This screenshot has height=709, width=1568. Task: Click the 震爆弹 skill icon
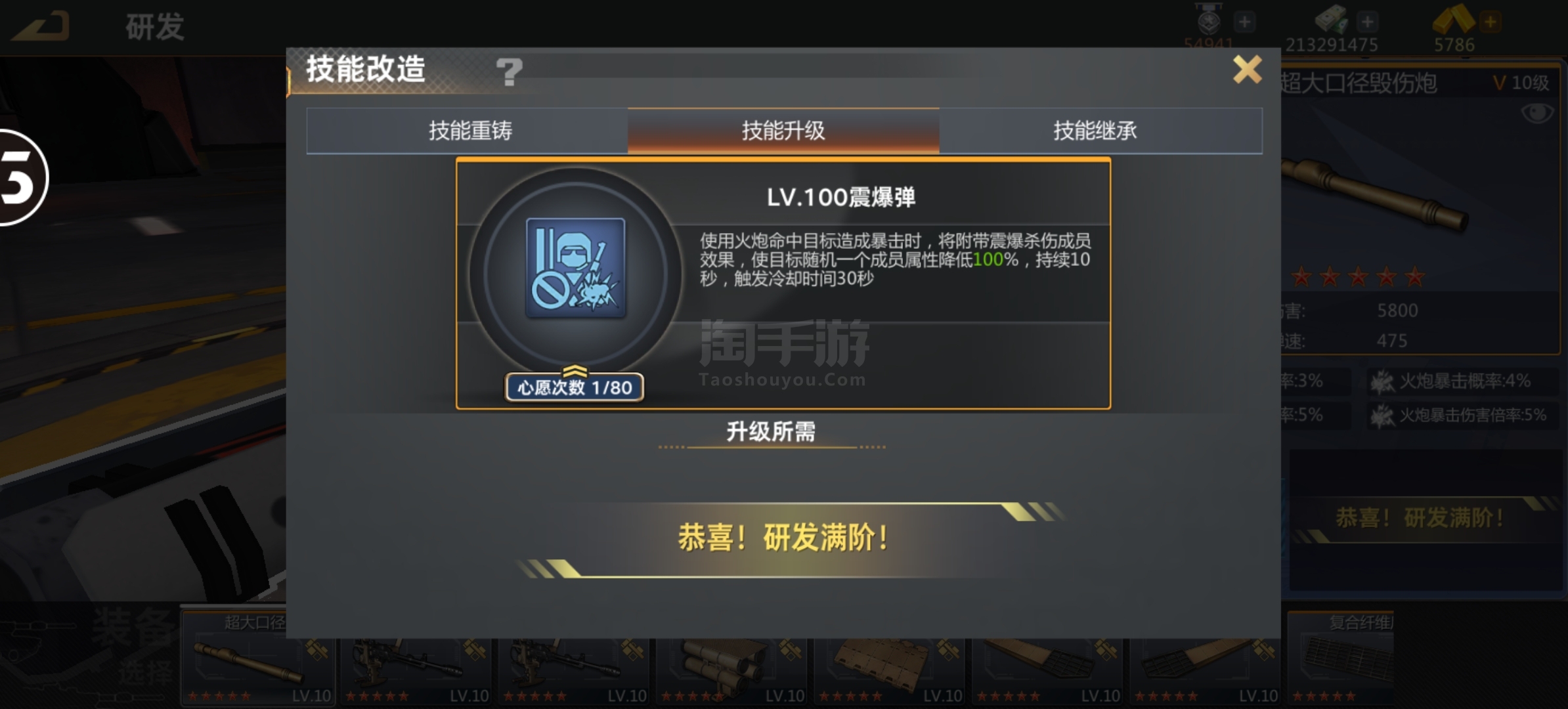(576, 268)
